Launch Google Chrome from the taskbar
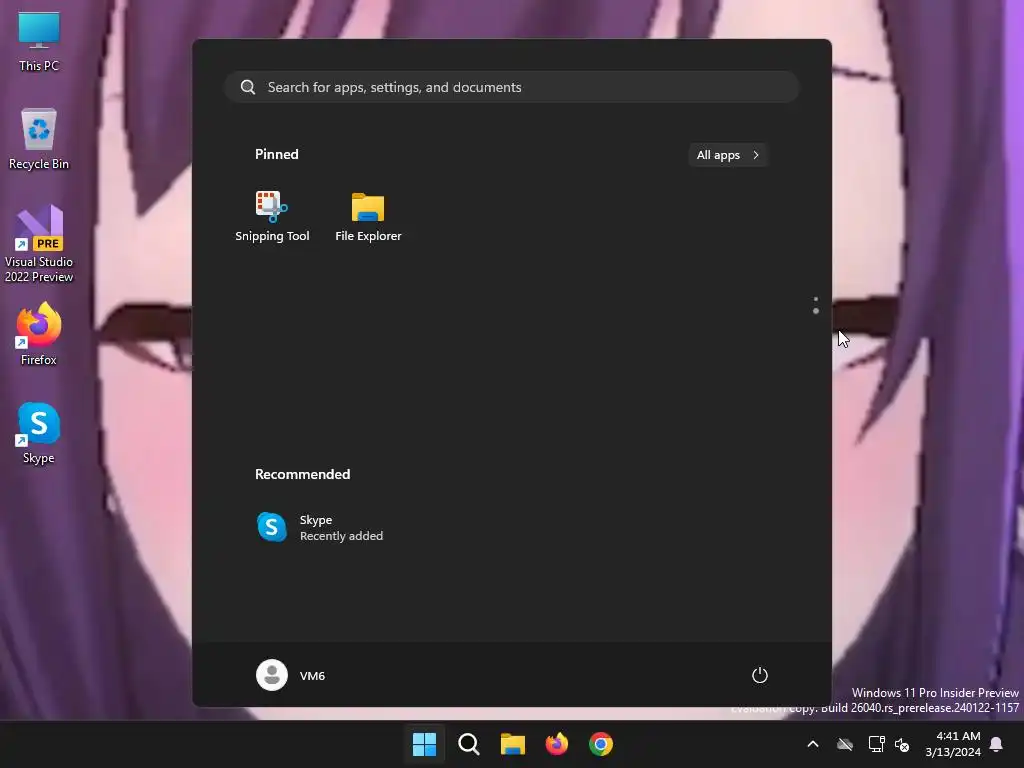This screenshot has width=1024, height=768. [x=601, y=744]
